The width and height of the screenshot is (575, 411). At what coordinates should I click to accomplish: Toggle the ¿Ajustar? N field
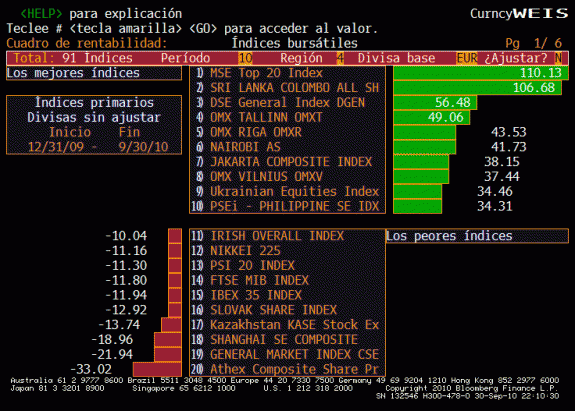558,58
